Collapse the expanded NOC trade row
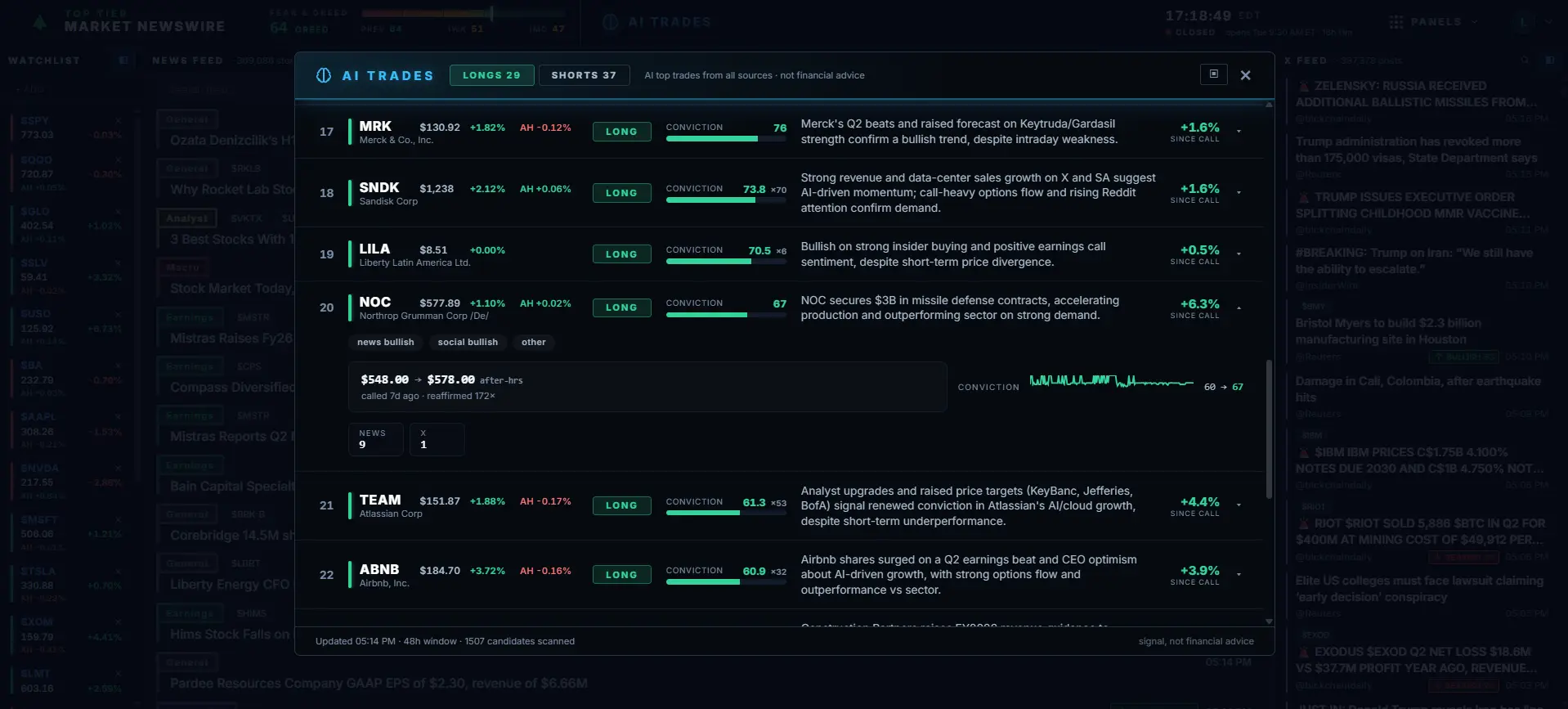This screenshot has width=1568, height=709. (x=1239, y=307)
